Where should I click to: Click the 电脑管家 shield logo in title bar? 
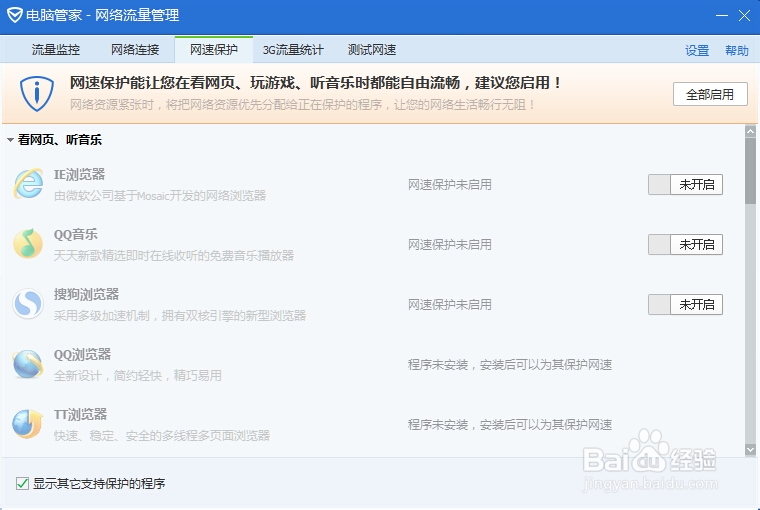[x=15, y=15]
